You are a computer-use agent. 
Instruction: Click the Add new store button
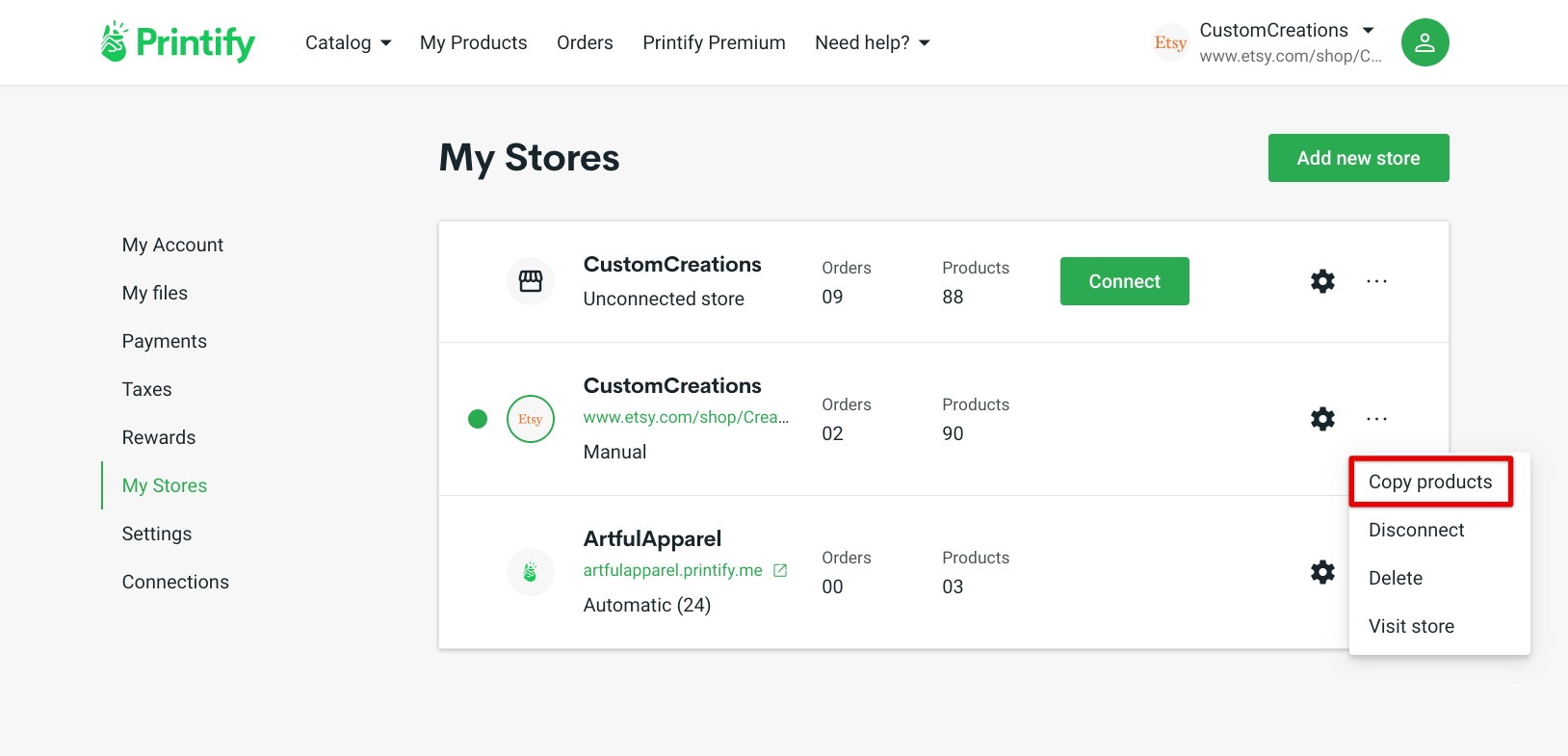(x=1358, y=158)
